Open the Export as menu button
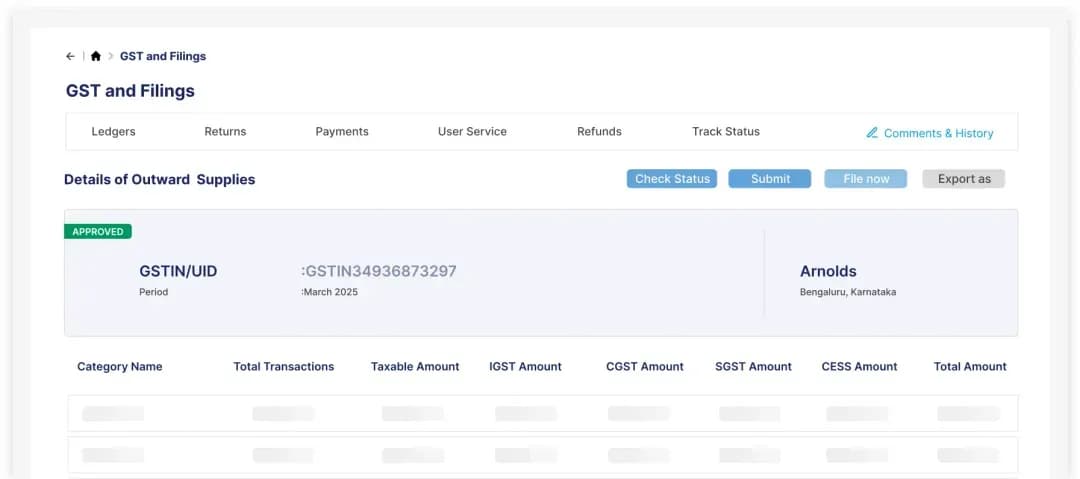Image resolution: width=1080 pixels, height=479 pixels. click(x=964, y=179)
